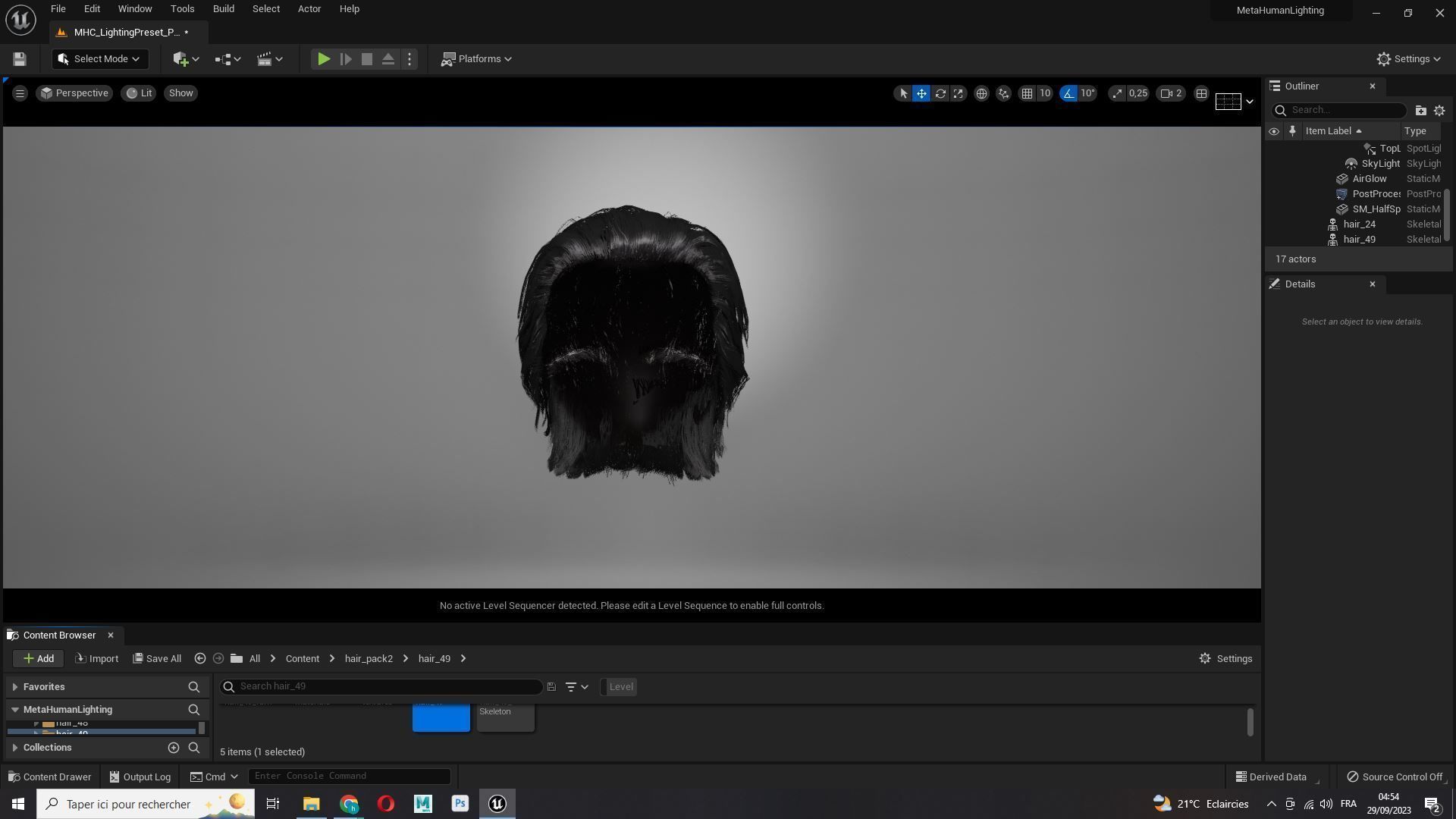Open camera speed setting

point(1171,93)
